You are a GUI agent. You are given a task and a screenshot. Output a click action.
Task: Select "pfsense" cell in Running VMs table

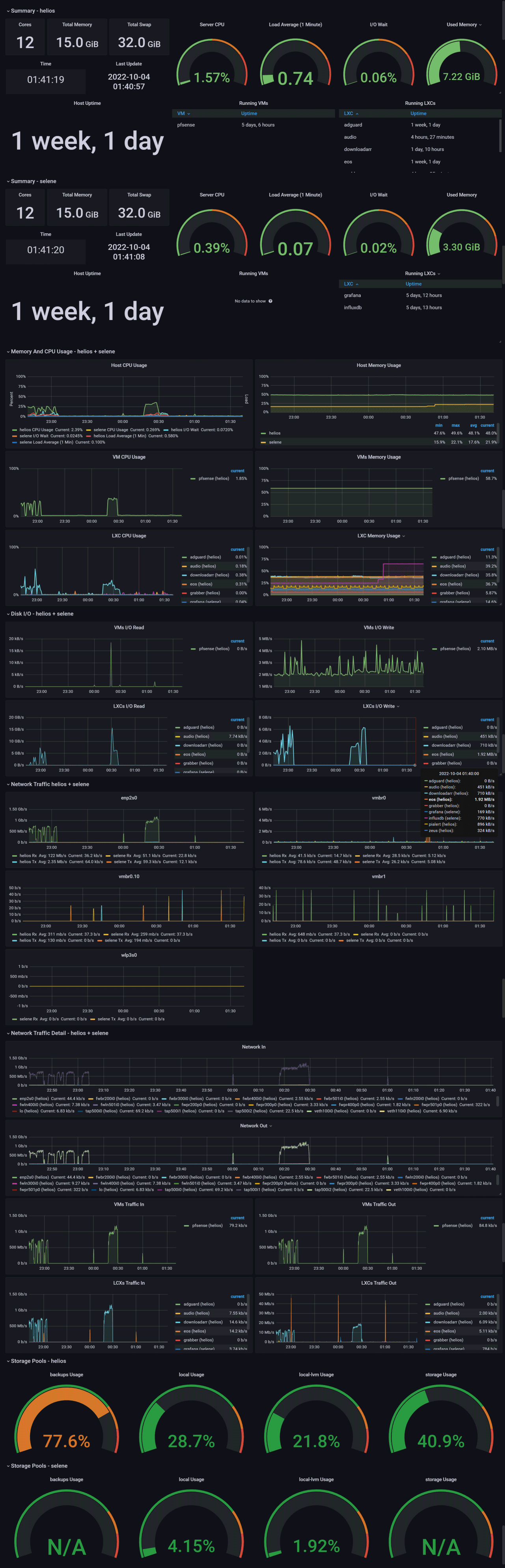click(x=186, y=125)
